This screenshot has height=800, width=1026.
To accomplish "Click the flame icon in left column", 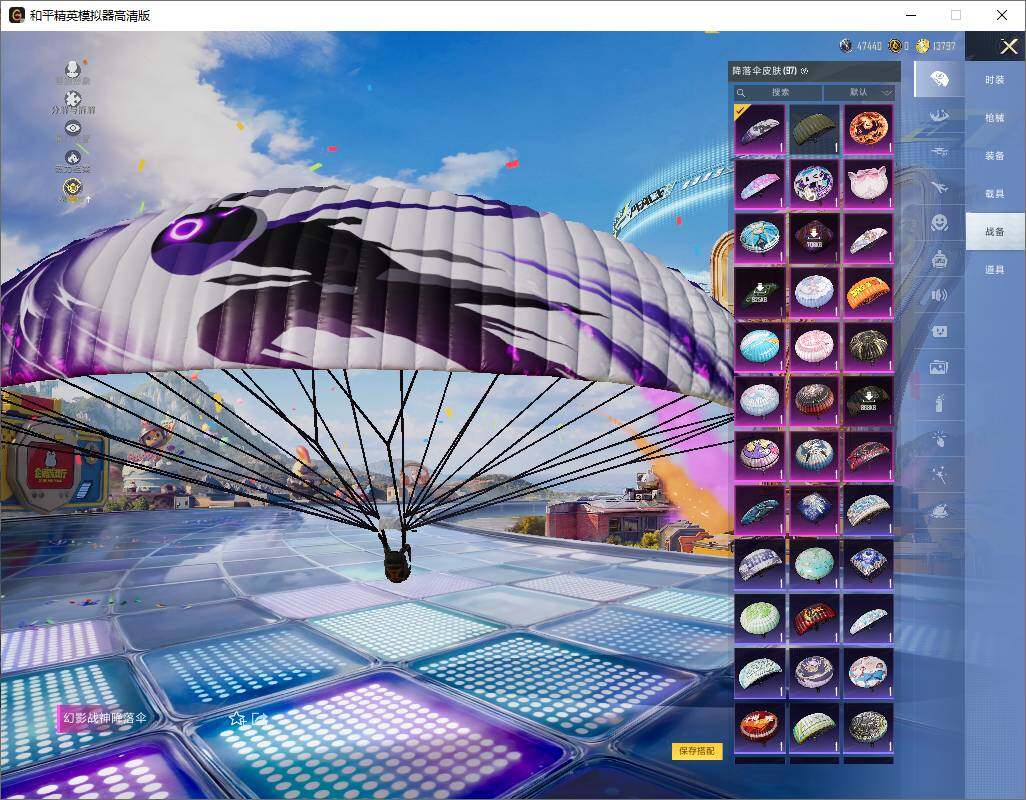I will tap(73, 157).
